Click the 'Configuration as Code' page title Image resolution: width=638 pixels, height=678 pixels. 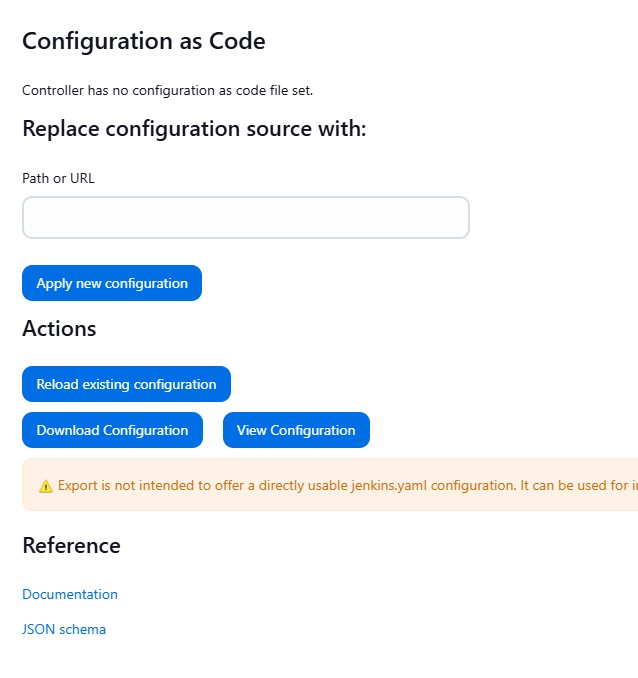(144, 41)
